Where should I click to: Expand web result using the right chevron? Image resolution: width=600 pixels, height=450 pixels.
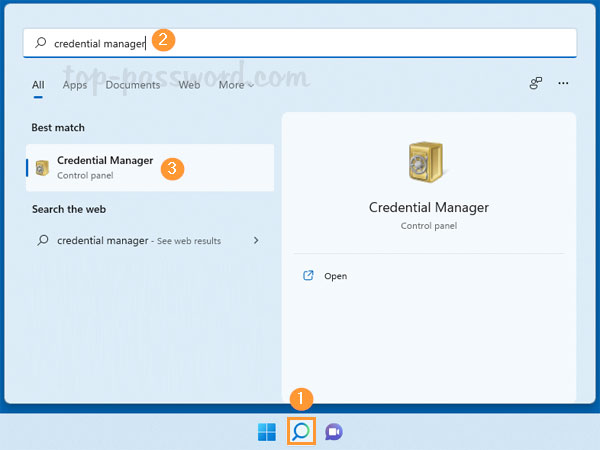click(257, 240)
